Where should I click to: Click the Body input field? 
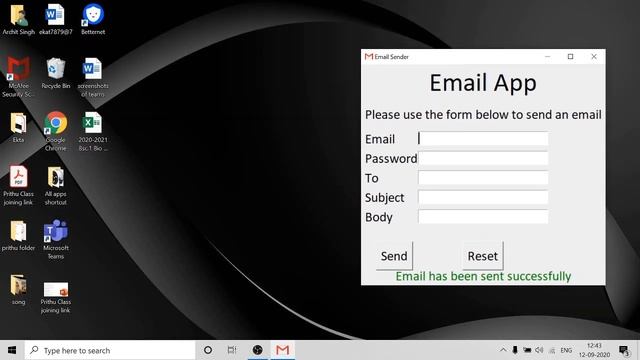[483, 217]
